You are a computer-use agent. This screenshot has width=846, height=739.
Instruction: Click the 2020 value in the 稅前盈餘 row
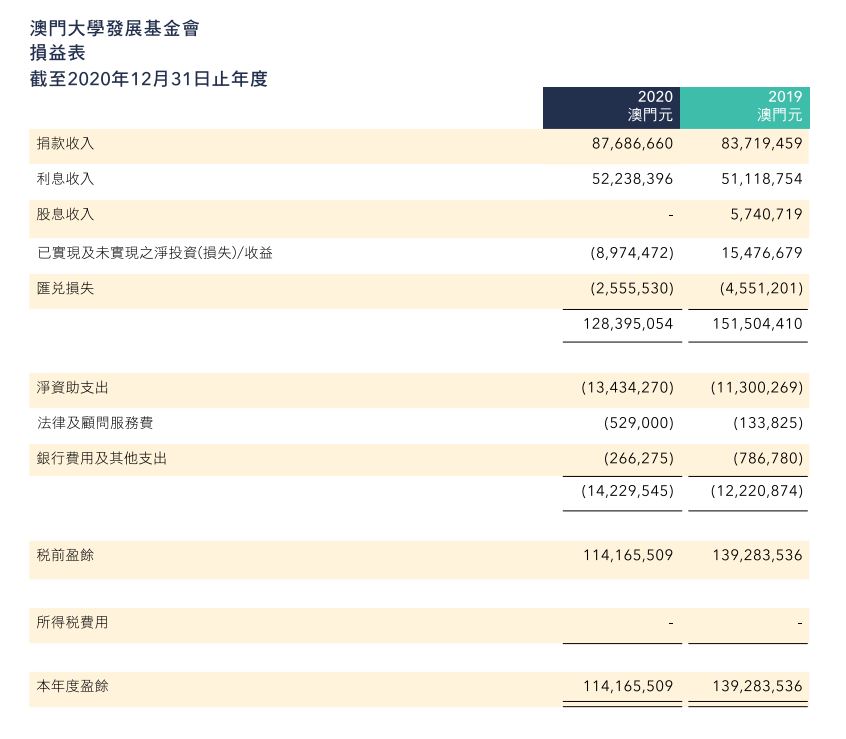click(x=628, y=555)
